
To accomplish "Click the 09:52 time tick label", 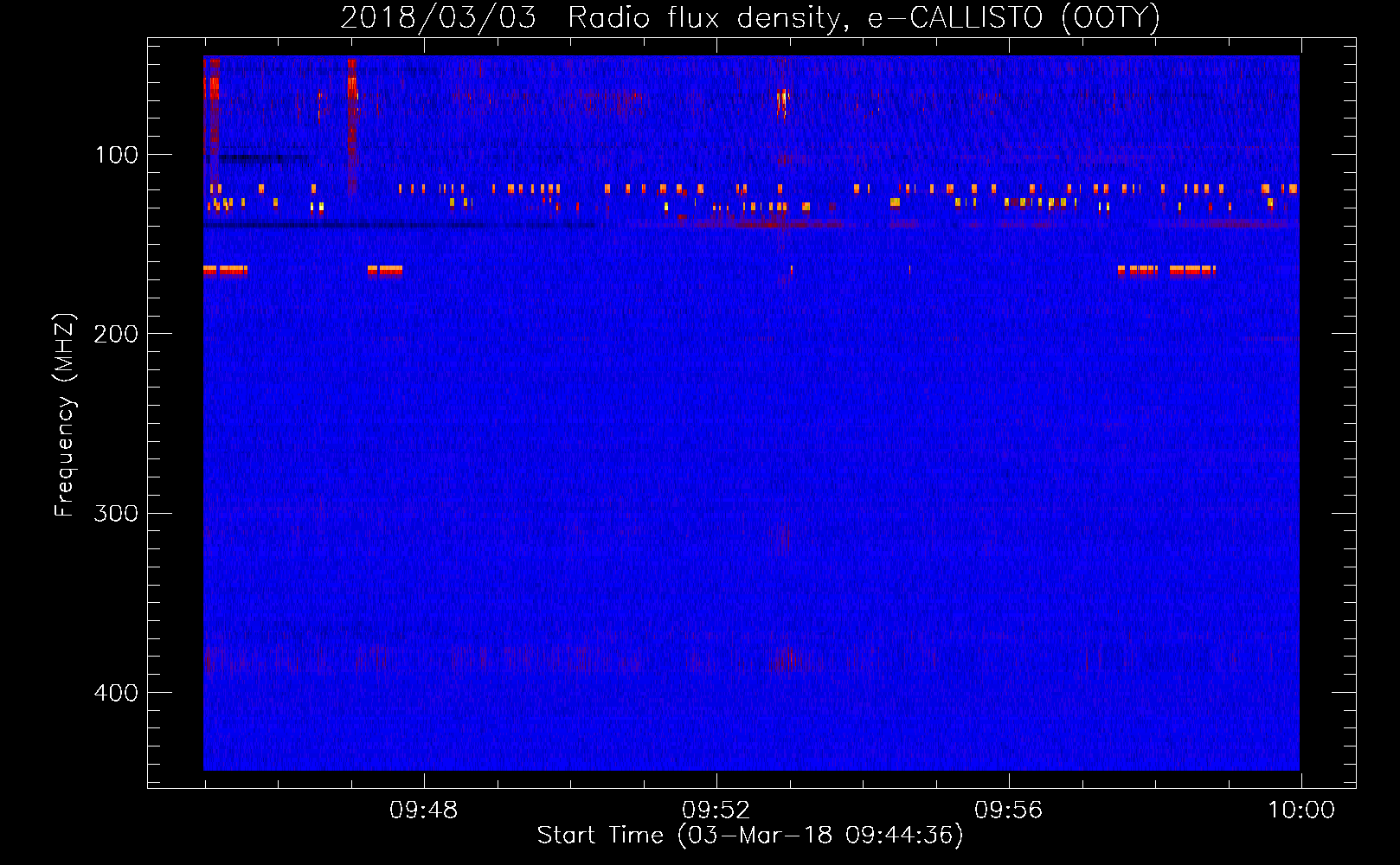I will pyautogui.click(x=716, y=811).
